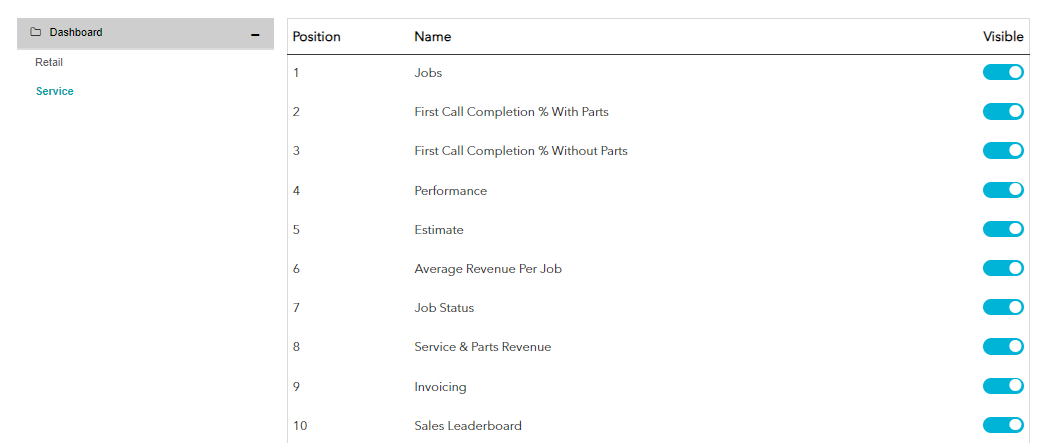This screenshot has width=1040, height=443.
Task: Collapse the Dashboard section with minus icon
Action: point(255,34)
